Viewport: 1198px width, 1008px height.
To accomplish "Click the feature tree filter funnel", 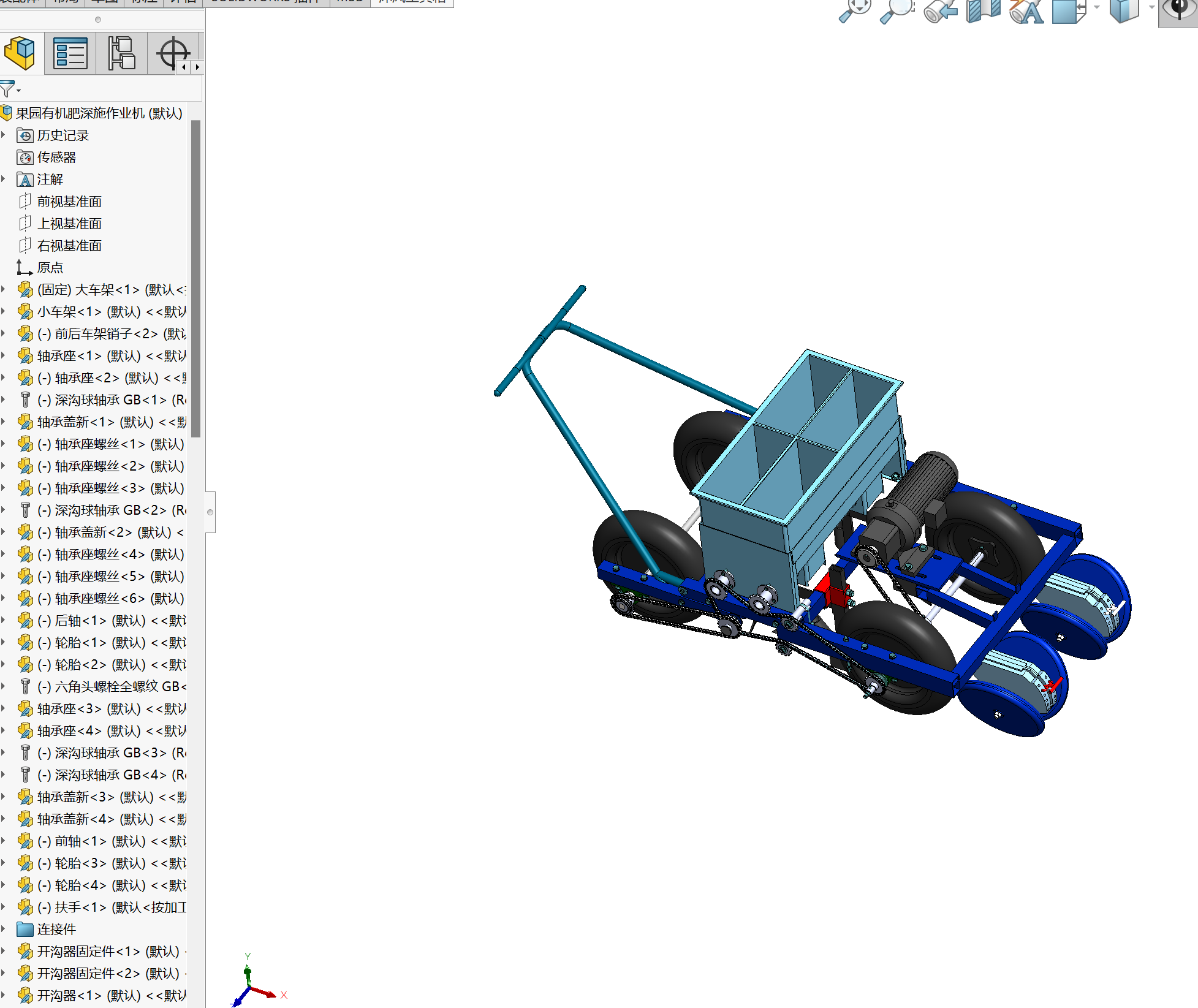I will tap(7, 89).
